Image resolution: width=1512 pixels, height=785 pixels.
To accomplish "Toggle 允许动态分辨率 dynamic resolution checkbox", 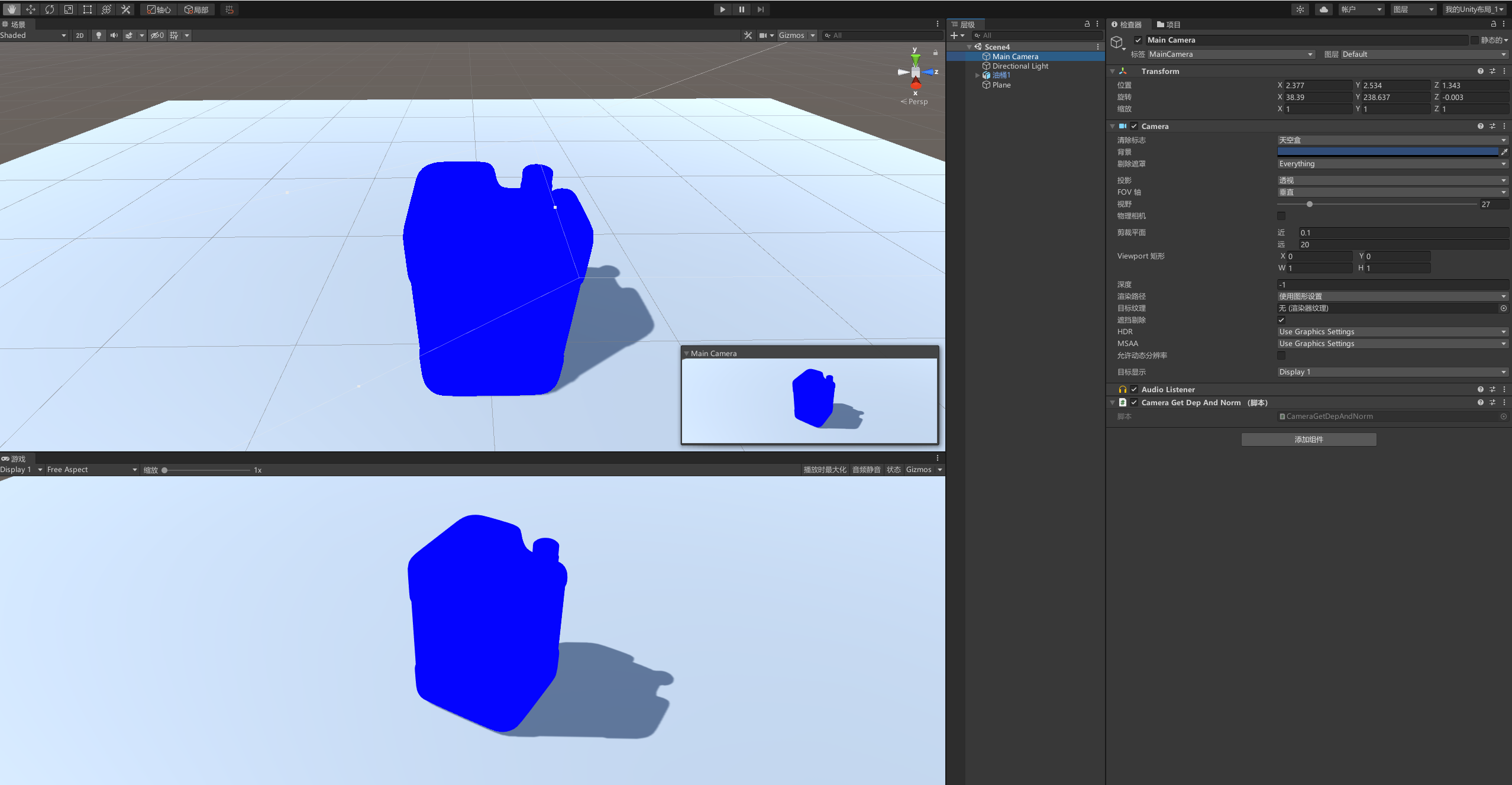I will coord(1281,356).
